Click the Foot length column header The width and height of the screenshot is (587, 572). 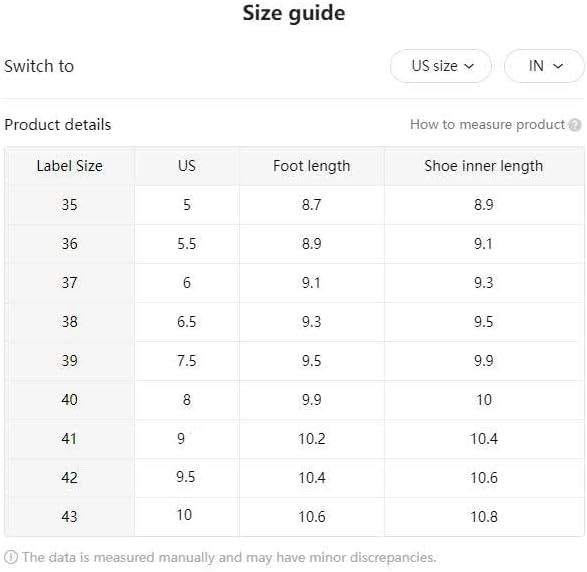[x=311, y=166]
